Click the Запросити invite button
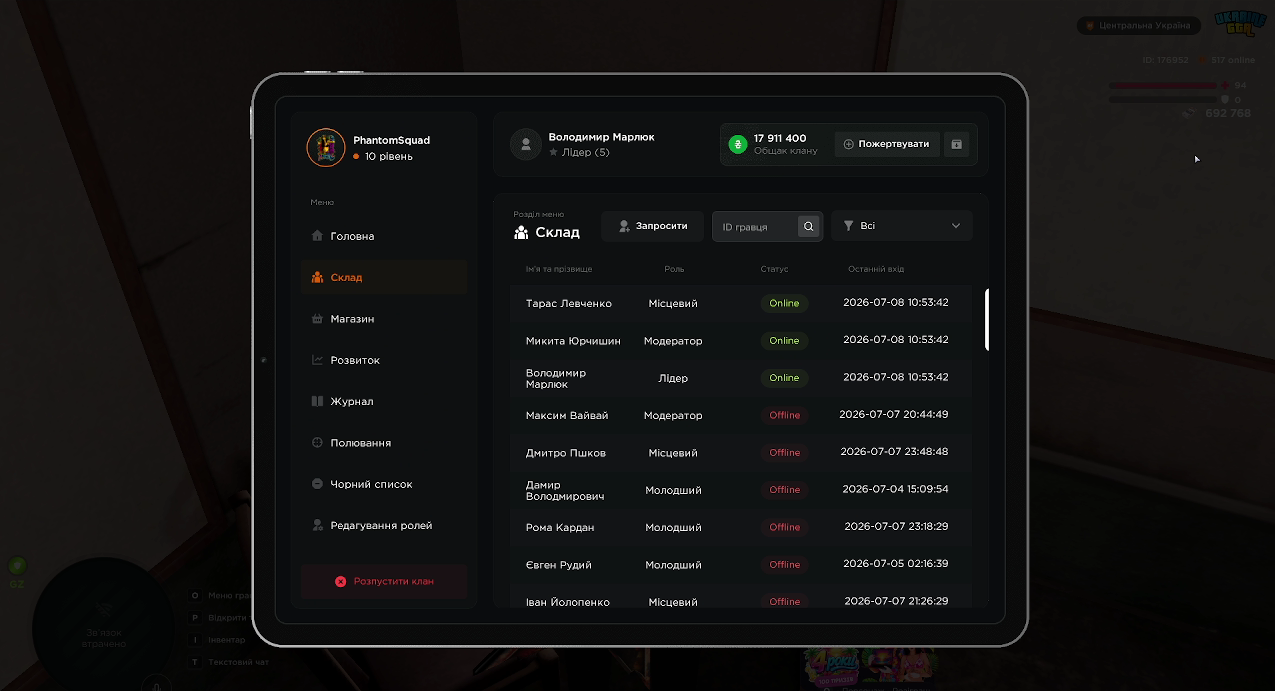Screen dimensions: 1275x691 pyautogui.click(x=652, y=226)
